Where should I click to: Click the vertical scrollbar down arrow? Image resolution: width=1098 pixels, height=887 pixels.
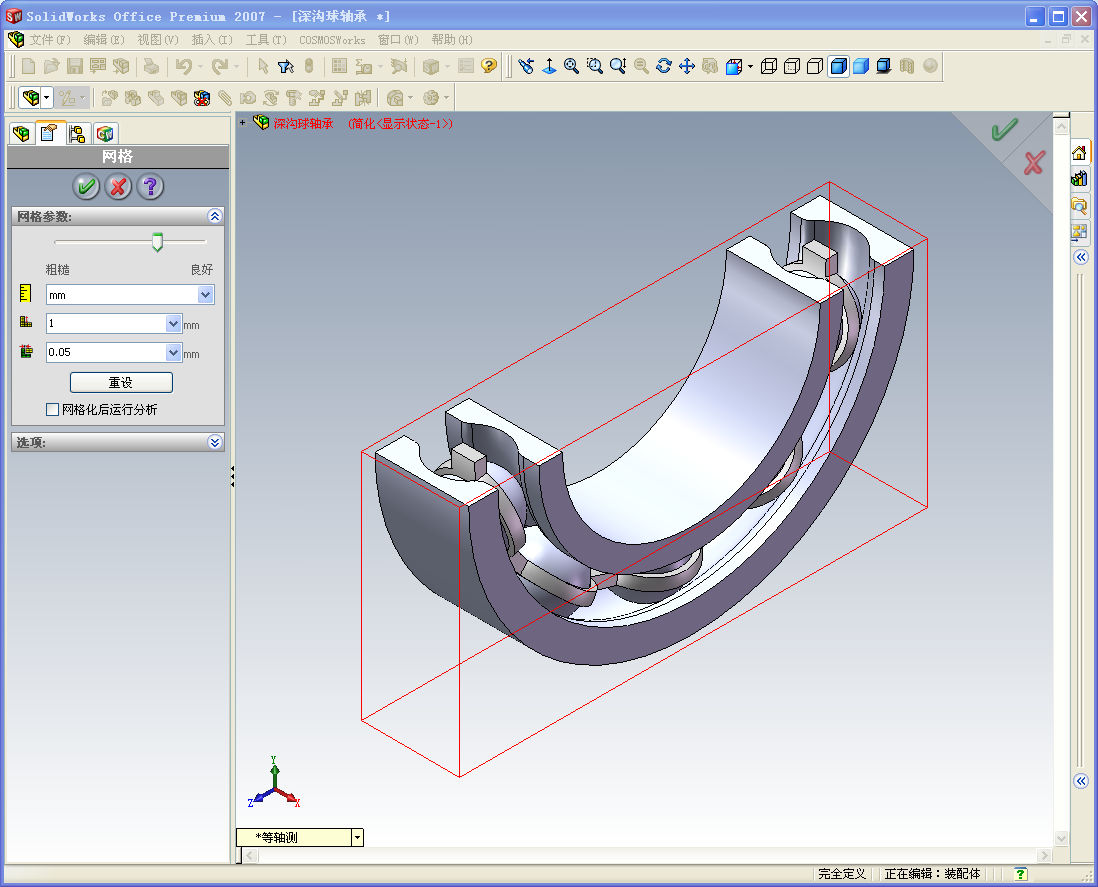(1061, 838)
